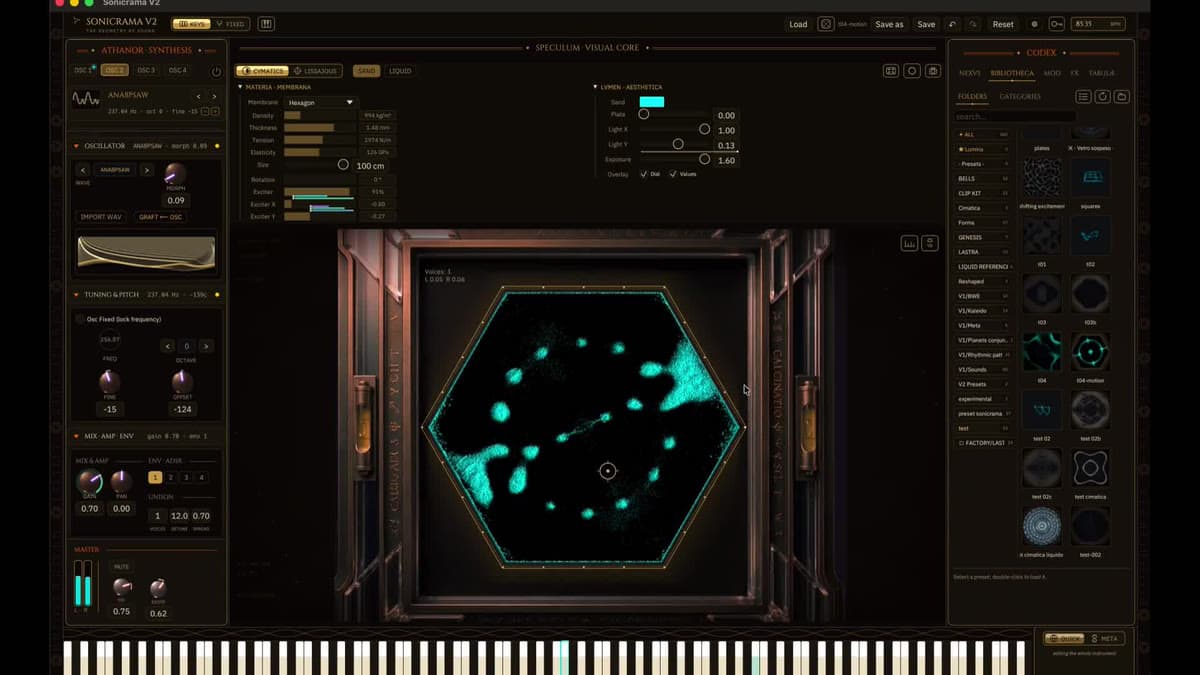The width and height of the screenshot is (1200, 675).
Task: Click the exciter crosshair target on the plate
Action: 607,470
